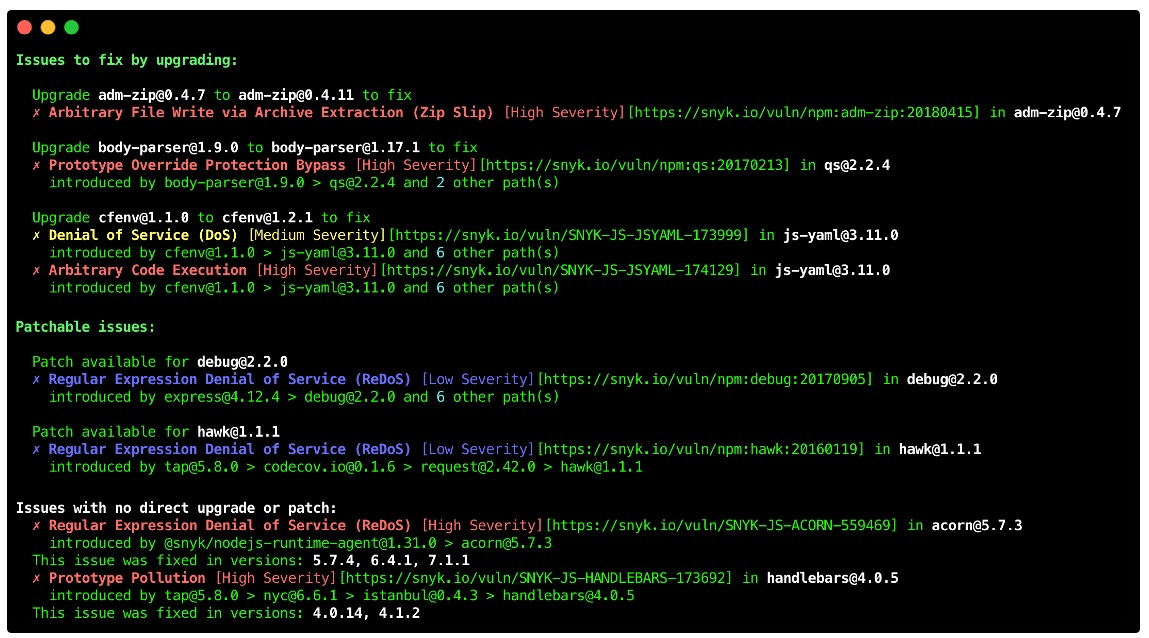This screenshot has height=638, width=1149.
Task: Click 'Denial of Service (DoS)' issue title
Action: click(x=143, y=236)
